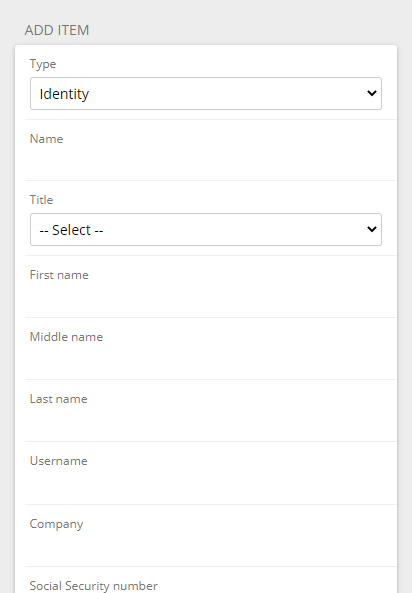Viewport: 412px width, 593px height.
Task: Click the chevron arrow of Title selector
Action: coord(372,229)
